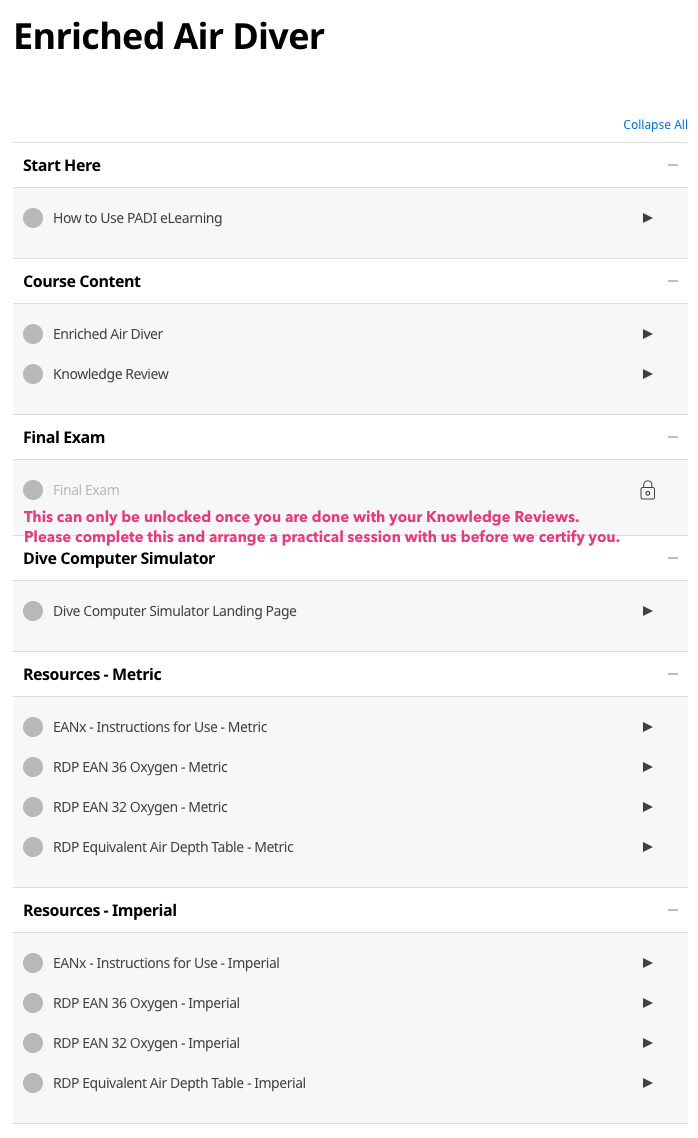Collapse the Course Content section

pos(673,281)
